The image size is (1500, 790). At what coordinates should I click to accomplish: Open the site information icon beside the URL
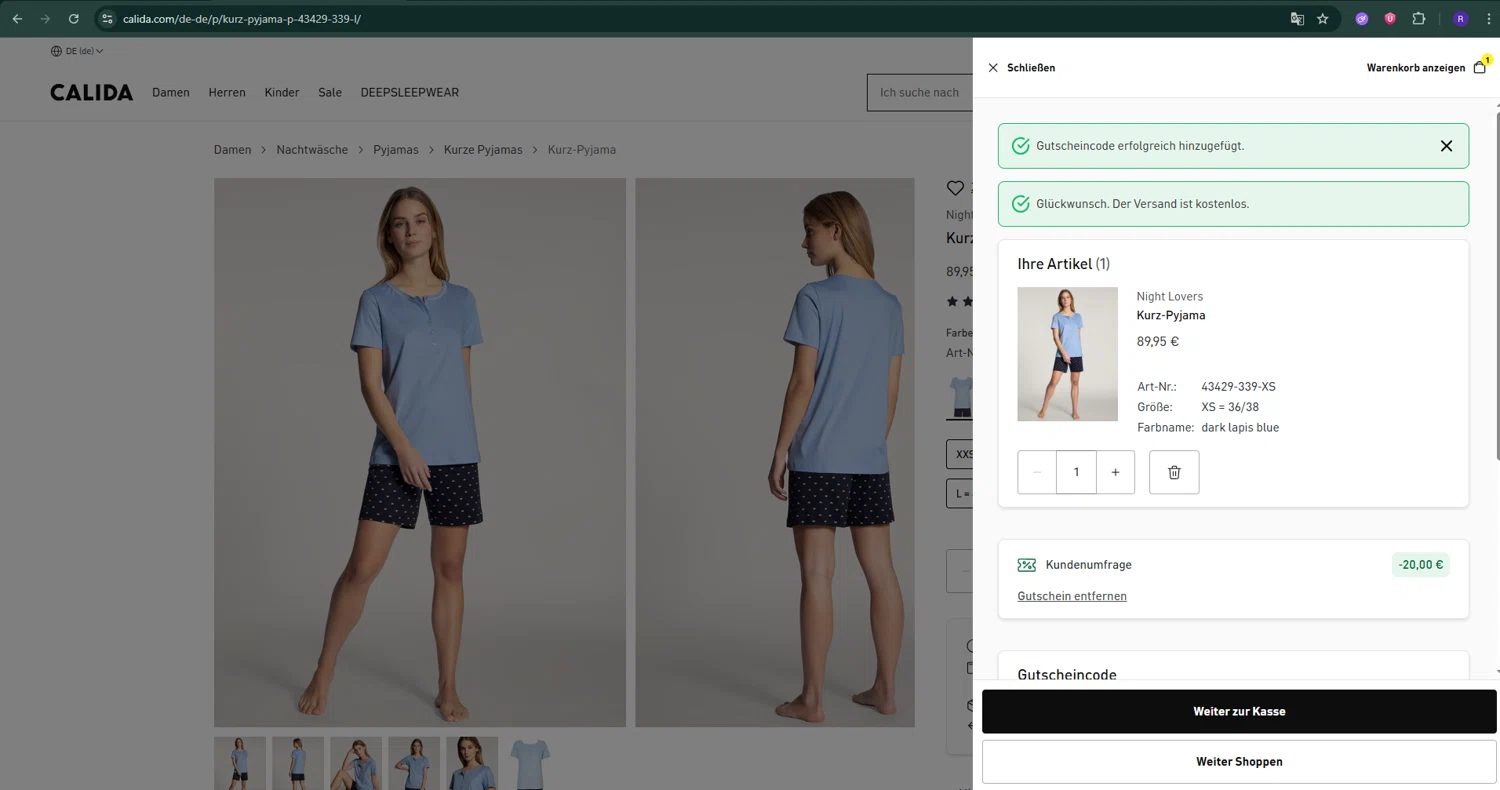click(x=108, y=18)
